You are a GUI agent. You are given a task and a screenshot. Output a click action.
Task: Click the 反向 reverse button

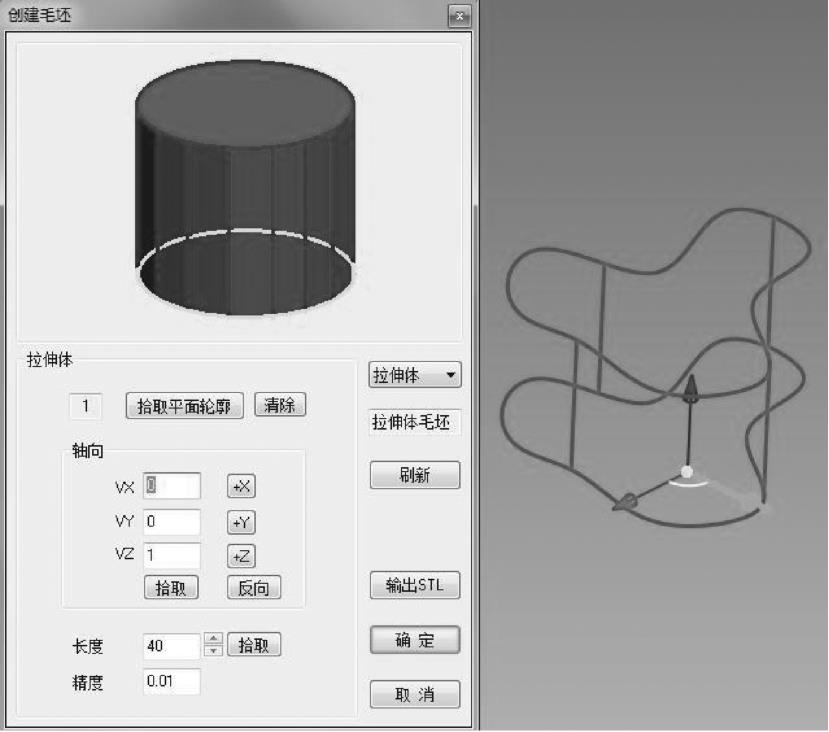254,587
